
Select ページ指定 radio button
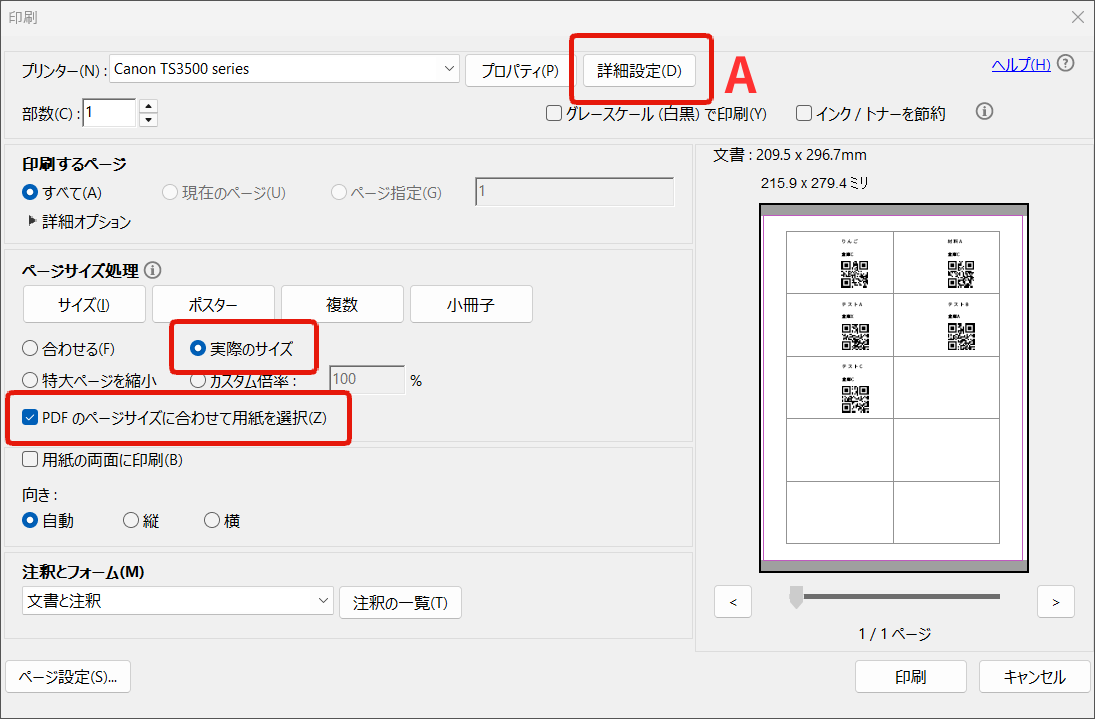click(x=339, y=192)
